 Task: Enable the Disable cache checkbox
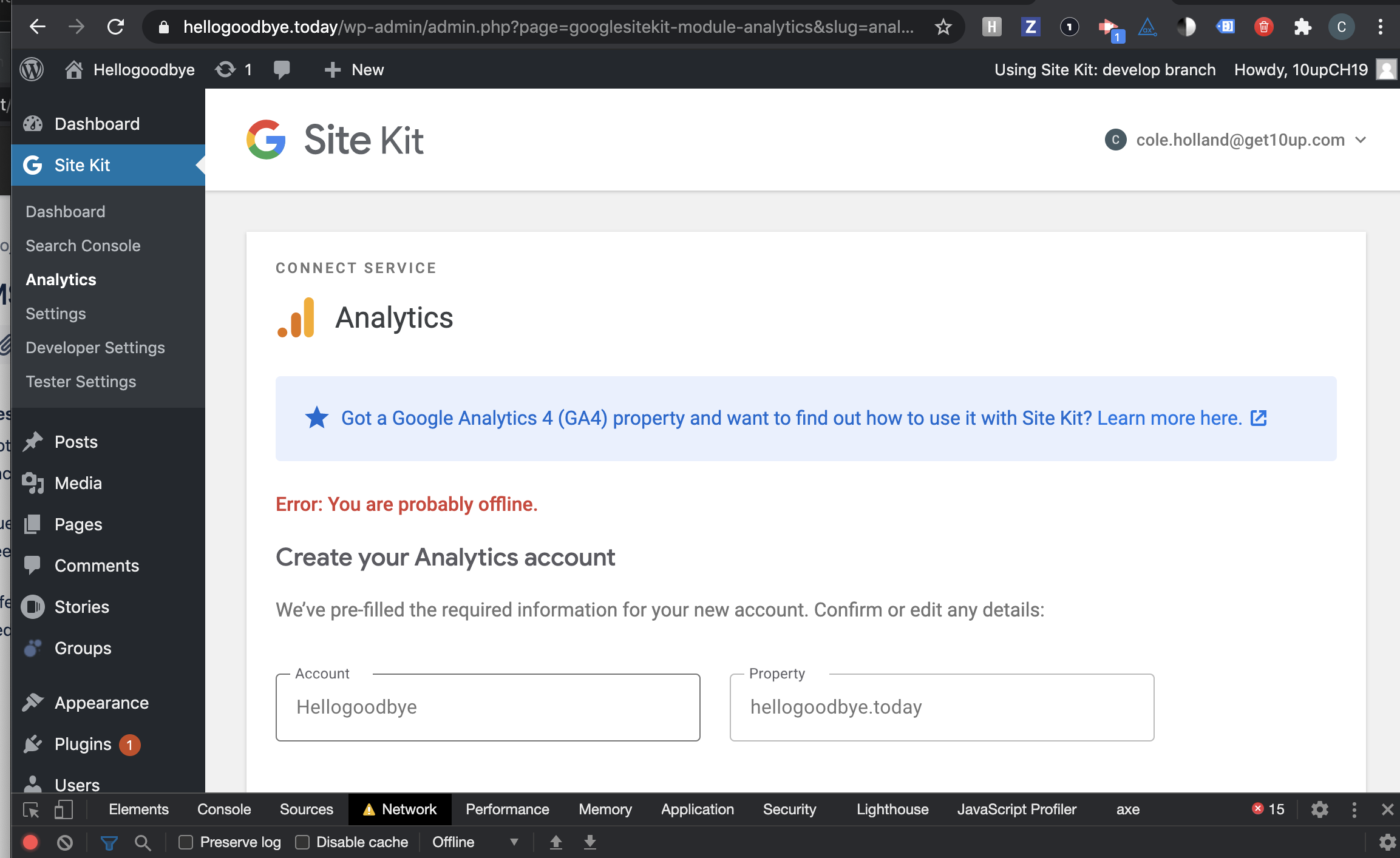click(x=302, y=842)
